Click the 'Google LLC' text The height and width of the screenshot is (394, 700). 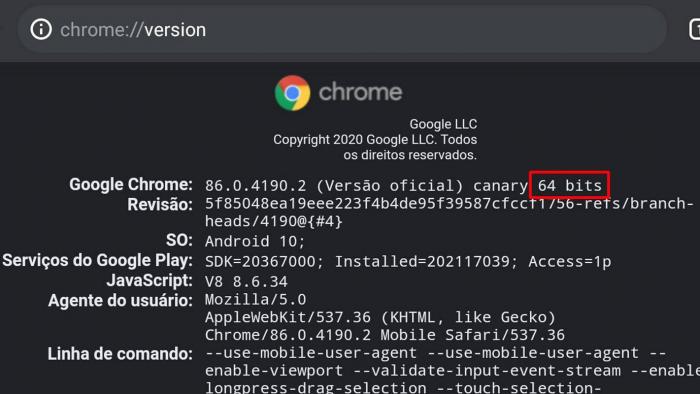coord(443,124)
